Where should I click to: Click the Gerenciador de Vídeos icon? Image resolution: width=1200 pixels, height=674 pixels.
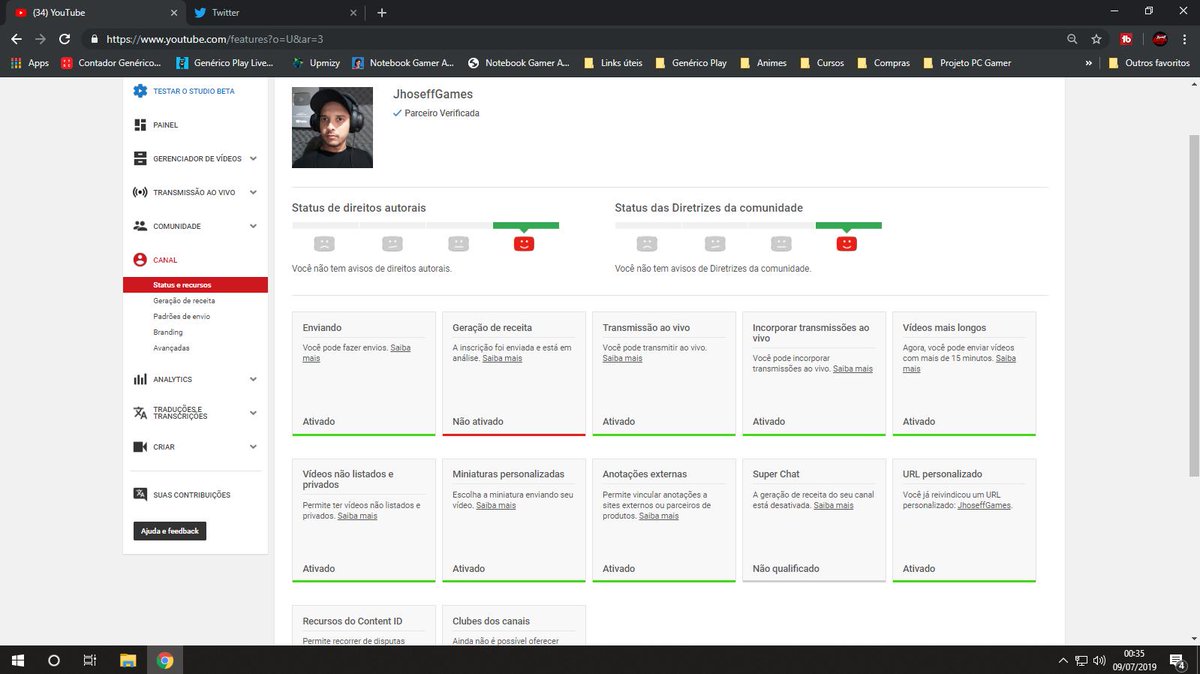(140, 158)
